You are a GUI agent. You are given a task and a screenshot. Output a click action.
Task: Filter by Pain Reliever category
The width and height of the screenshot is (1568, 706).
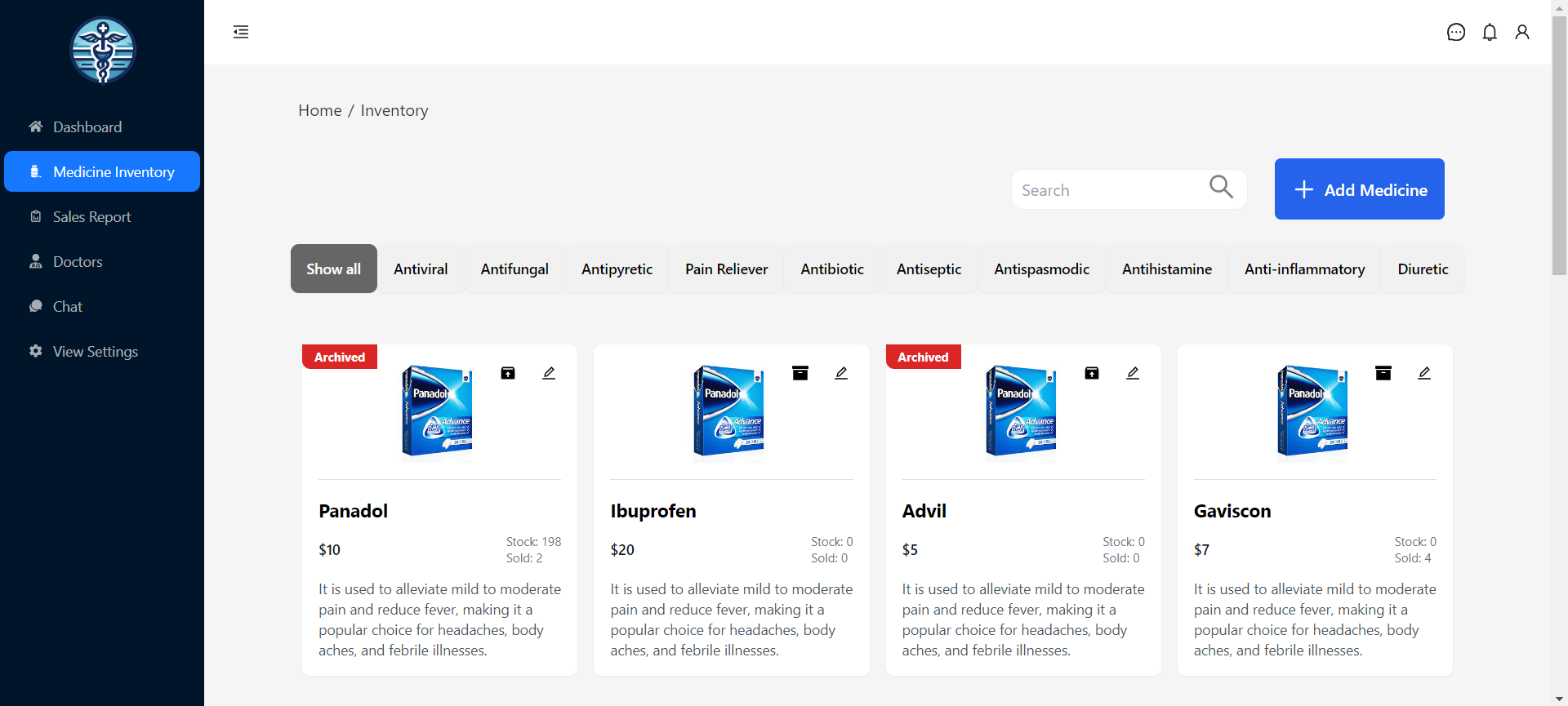(x=727, y=269)
